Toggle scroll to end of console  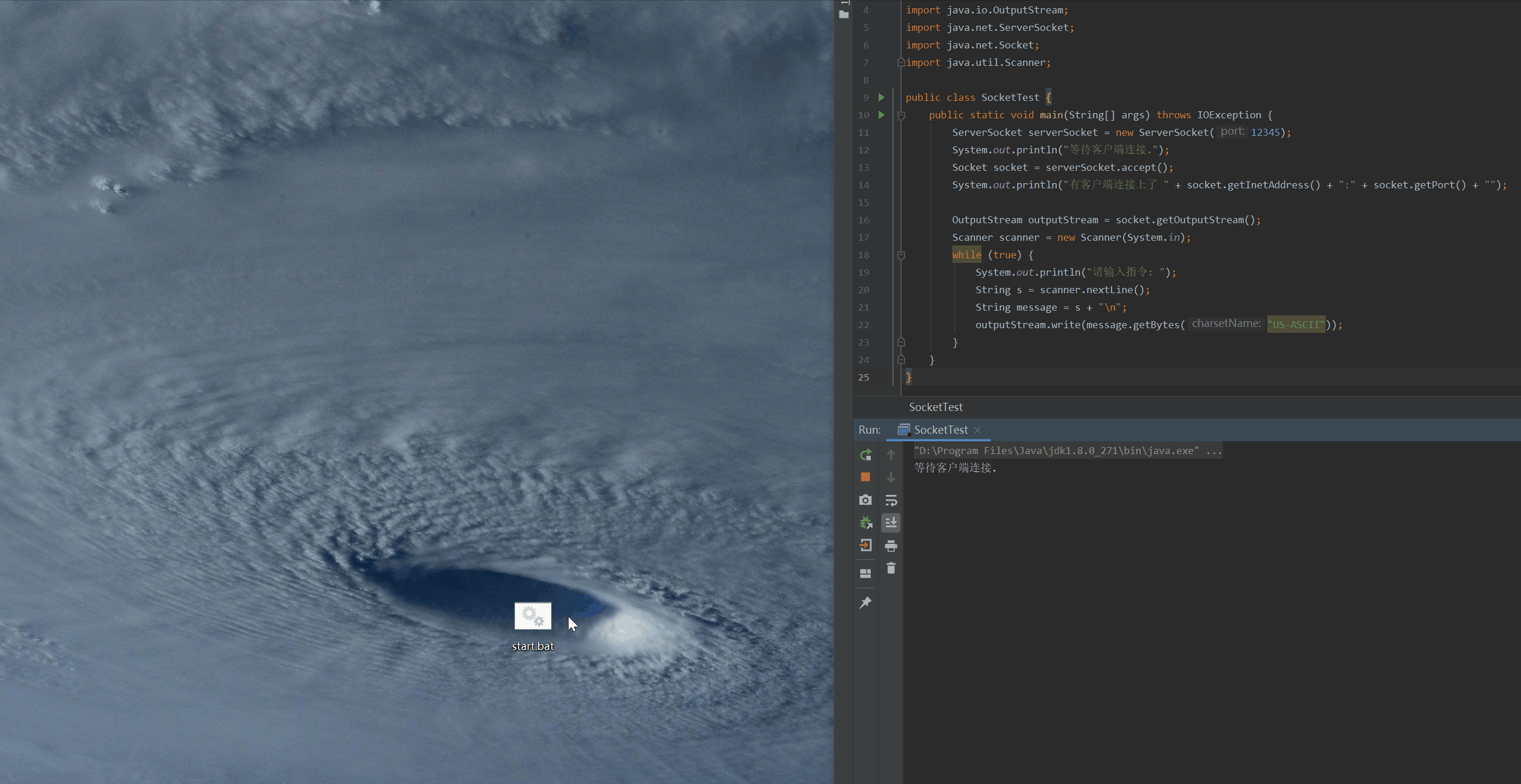click(x=891, y=522)
